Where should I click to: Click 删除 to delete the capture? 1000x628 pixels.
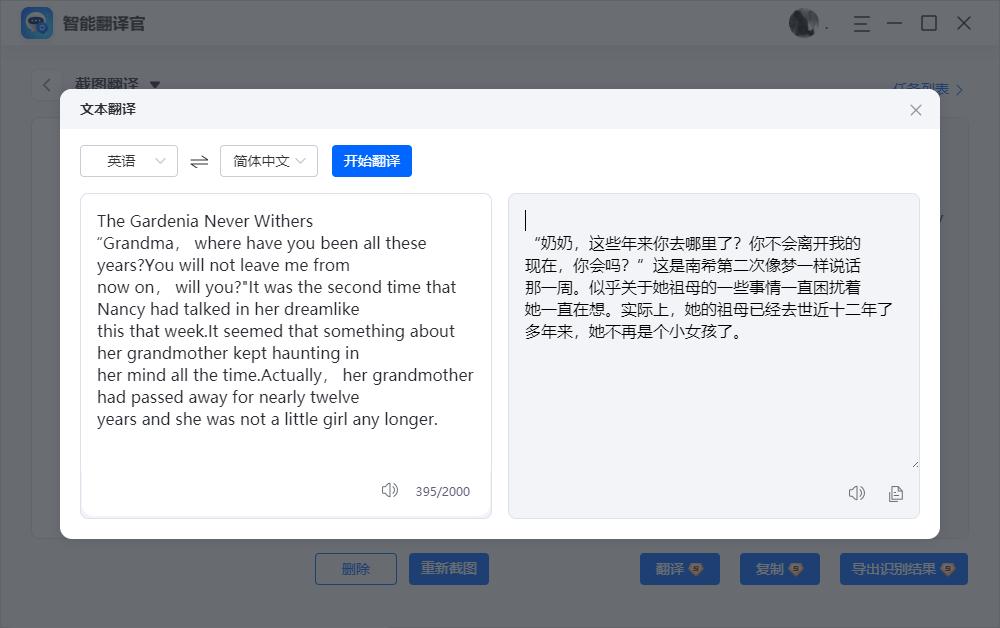pos(355,568)
